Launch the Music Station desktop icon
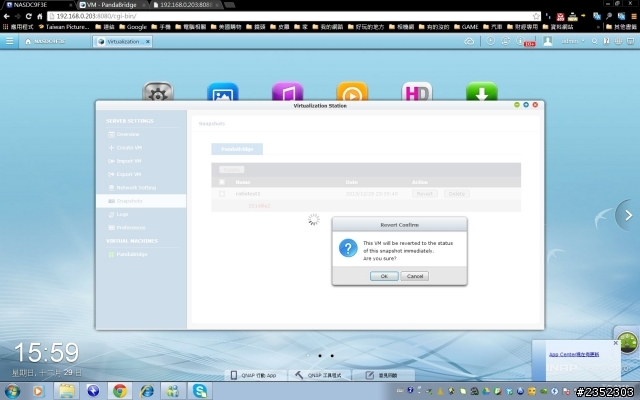640x400 pixels. pyautogui.click(x=287, y=93)
